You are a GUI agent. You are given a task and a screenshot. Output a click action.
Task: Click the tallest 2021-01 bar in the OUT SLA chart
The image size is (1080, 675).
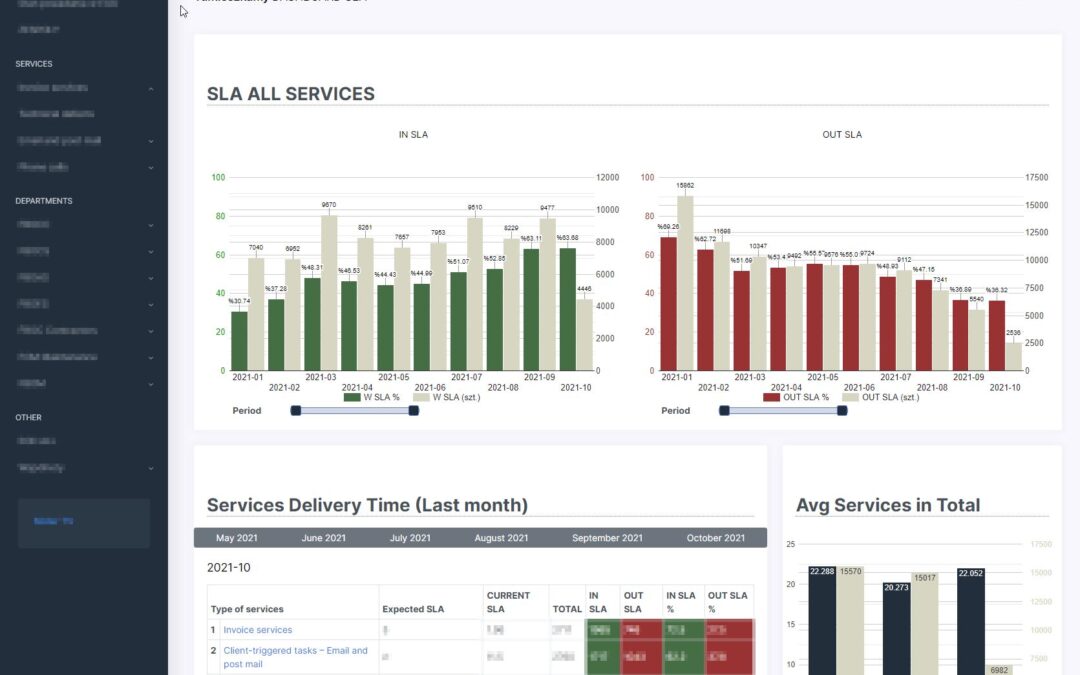(x=685, y=280)
